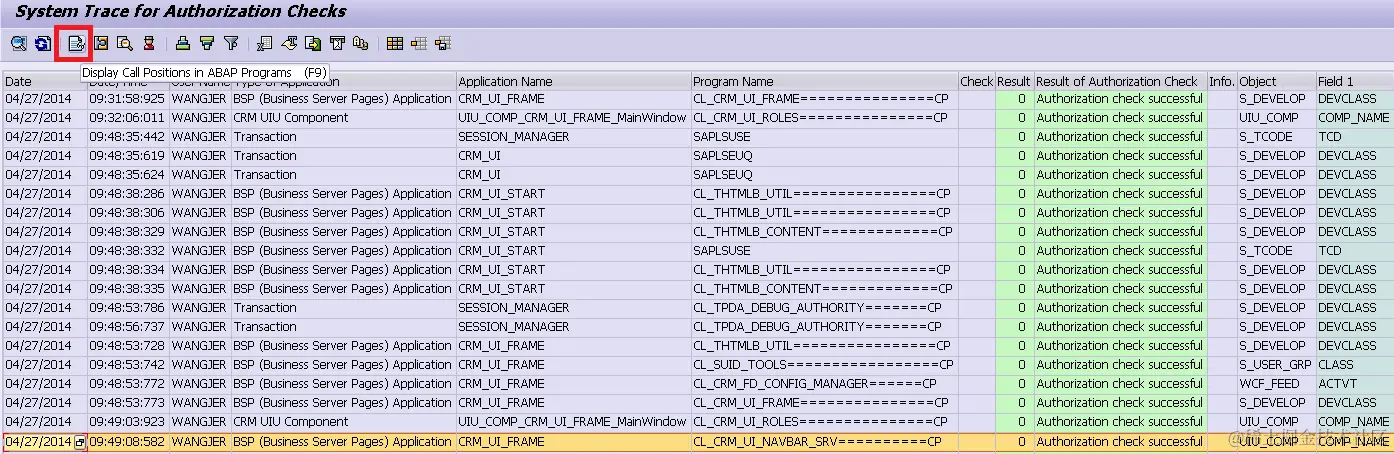Image resolution: width=1394 pixels, height=454 pixels.
Task: Click the CLASS field cell
Action: pos(1354,365)
